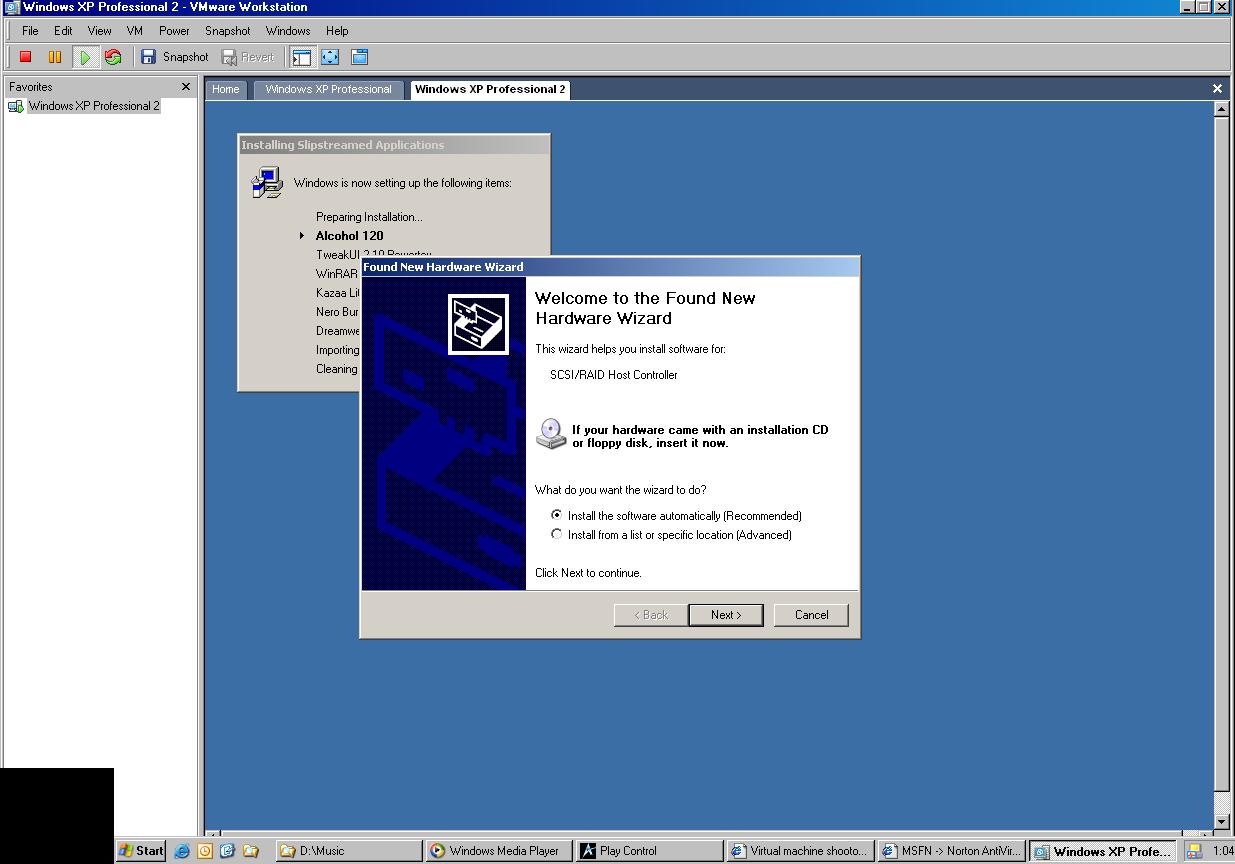The image size is (1235, 864).
Task: Click the disabled Back button in wizard
Action: [x=651, y=615]
